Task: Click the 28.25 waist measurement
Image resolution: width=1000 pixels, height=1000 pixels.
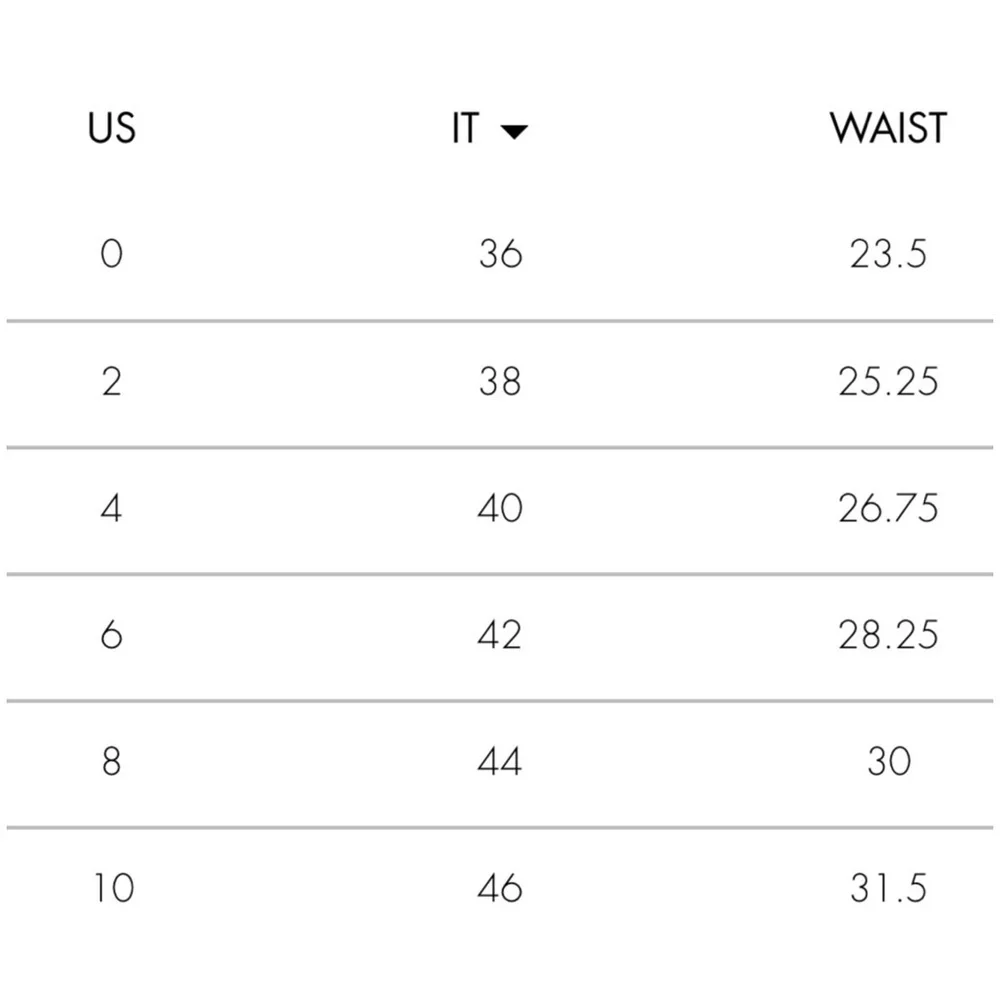Action: (x=889, y=635)
